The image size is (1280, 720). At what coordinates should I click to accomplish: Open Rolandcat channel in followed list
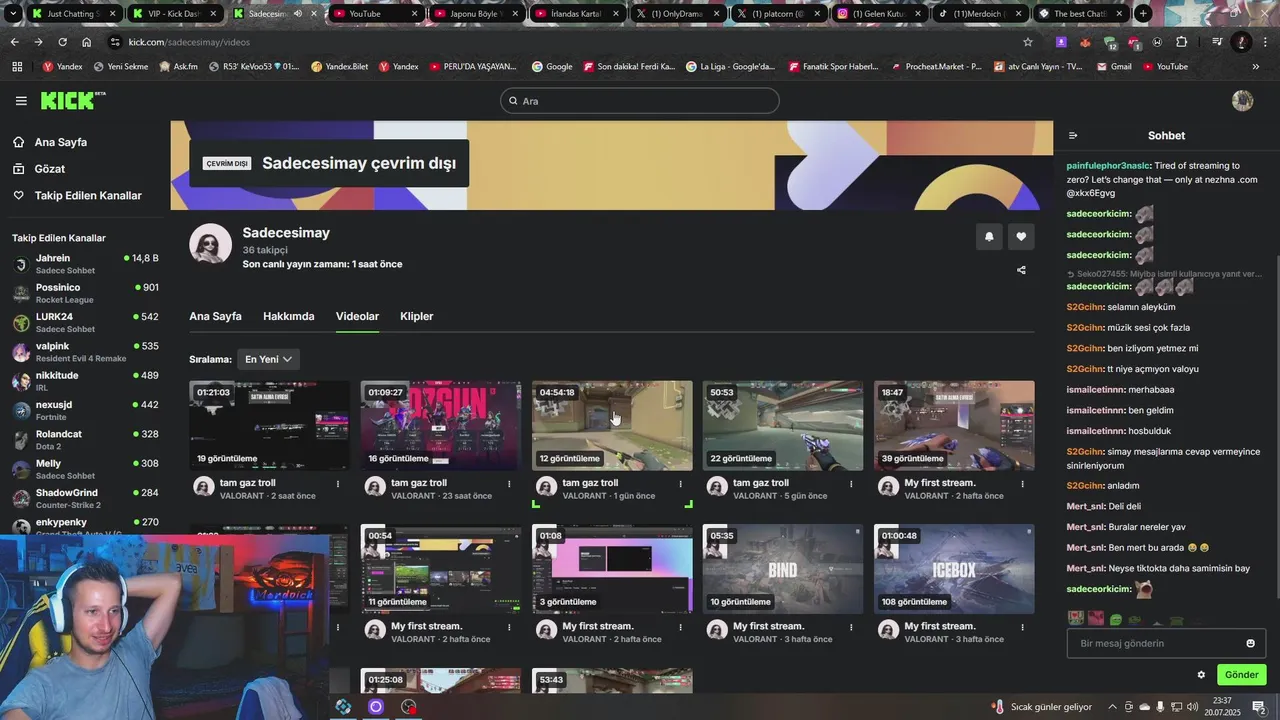pyautogui.click(x=85, y=440)
